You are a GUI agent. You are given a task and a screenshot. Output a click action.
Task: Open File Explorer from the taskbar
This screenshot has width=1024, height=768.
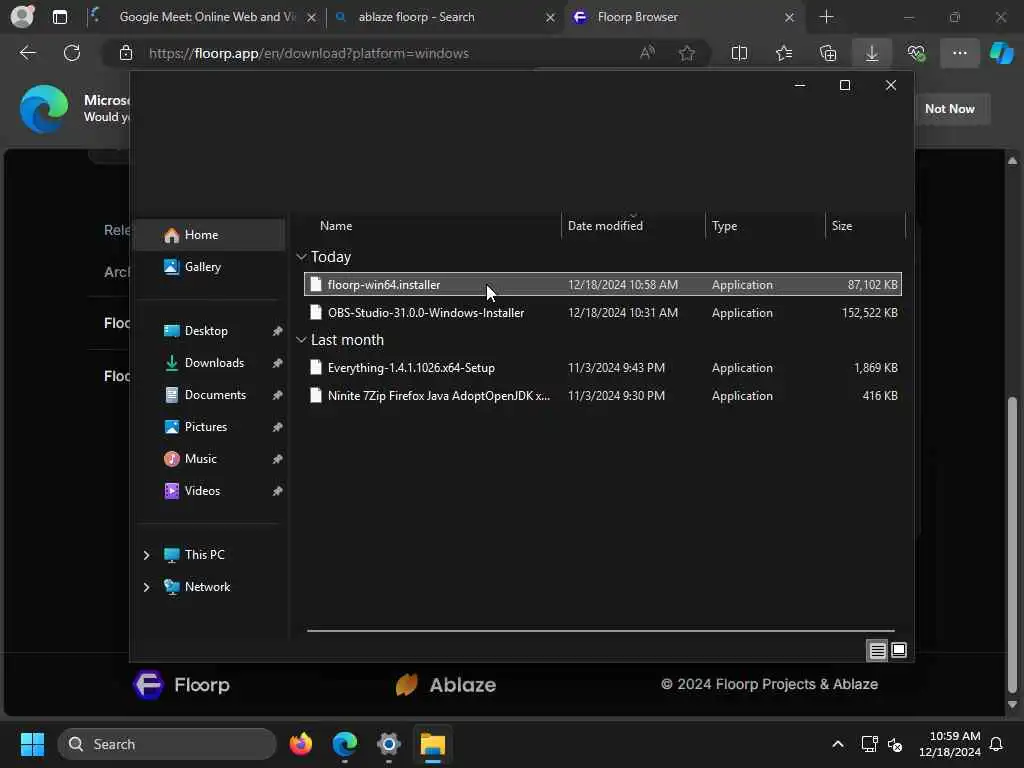coord(432,744)
